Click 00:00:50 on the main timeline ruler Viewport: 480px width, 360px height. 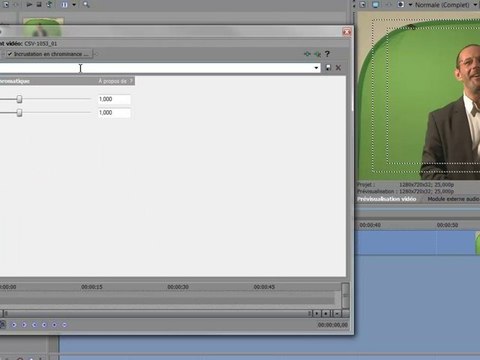[x=447, y=225]
